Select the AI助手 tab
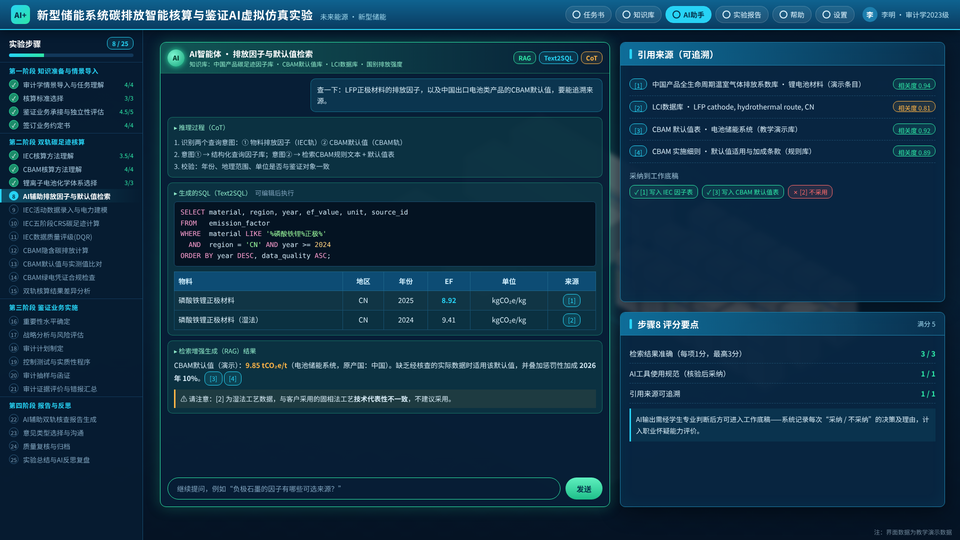The height and width of the screenshot is (540, 960). 688,15
